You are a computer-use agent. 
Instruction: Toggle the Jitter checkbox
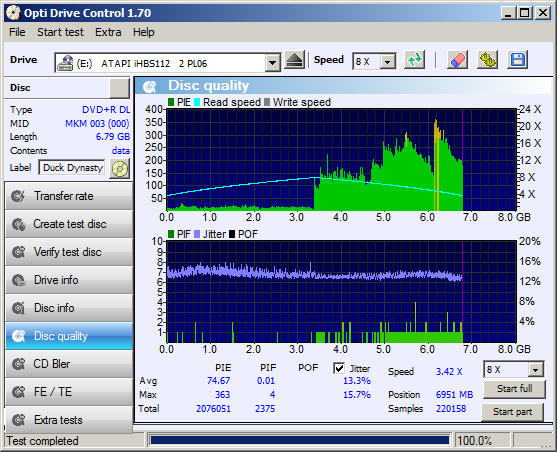point(339,368)
